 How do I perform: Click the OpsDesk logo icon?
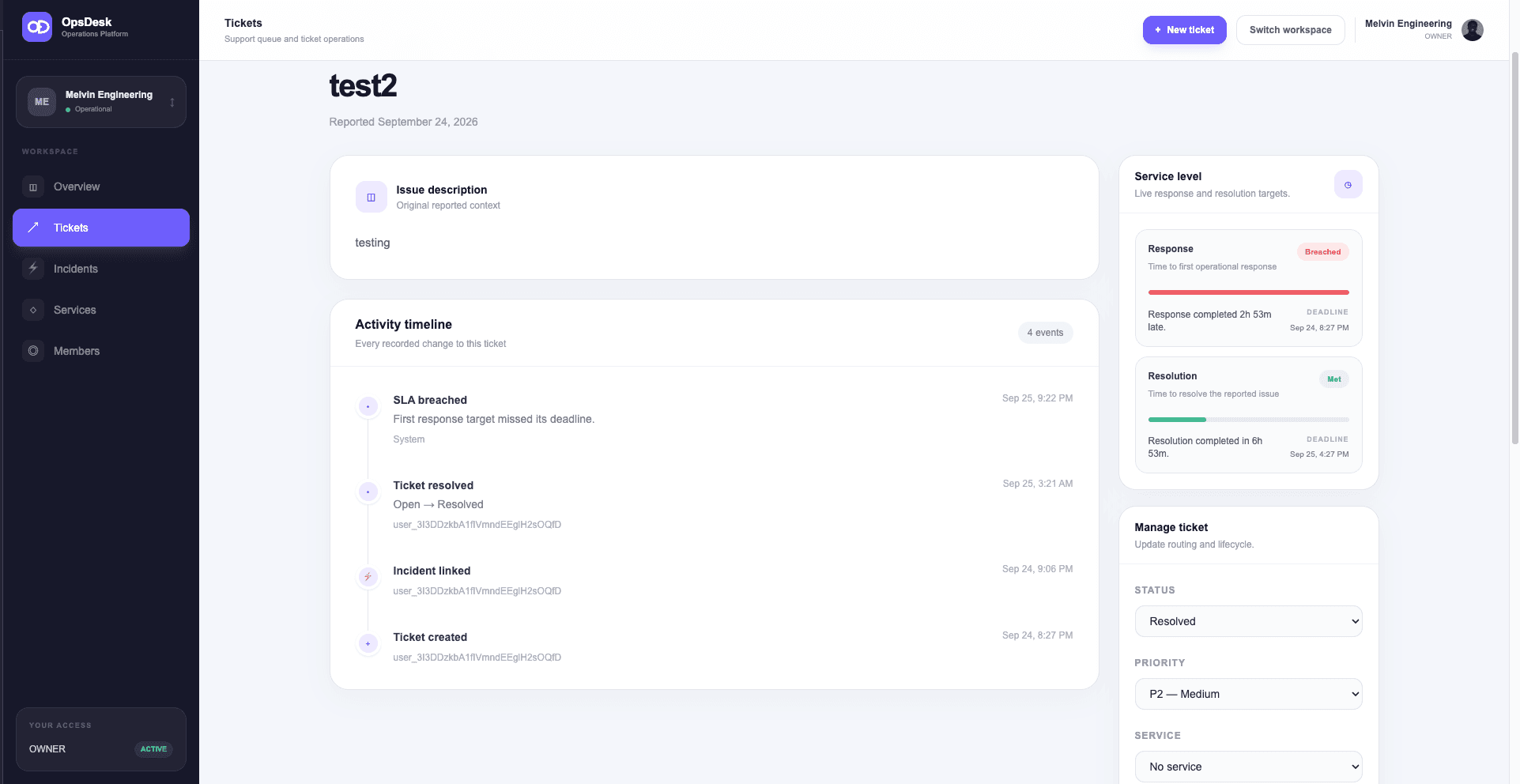(x=37, y=27)
